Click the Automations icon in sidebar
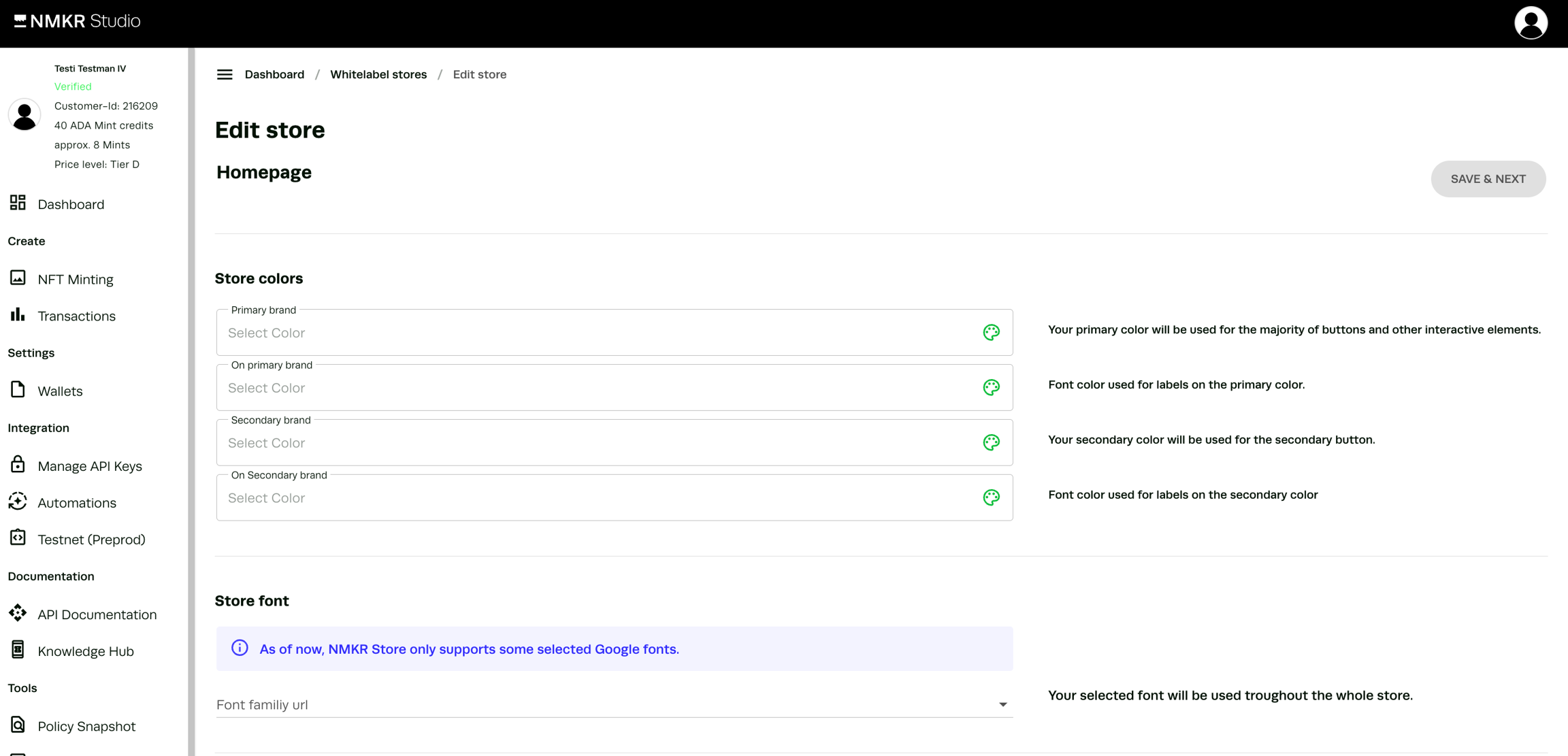The width and height of the screenshot is (1568, 756). (18, 502)
